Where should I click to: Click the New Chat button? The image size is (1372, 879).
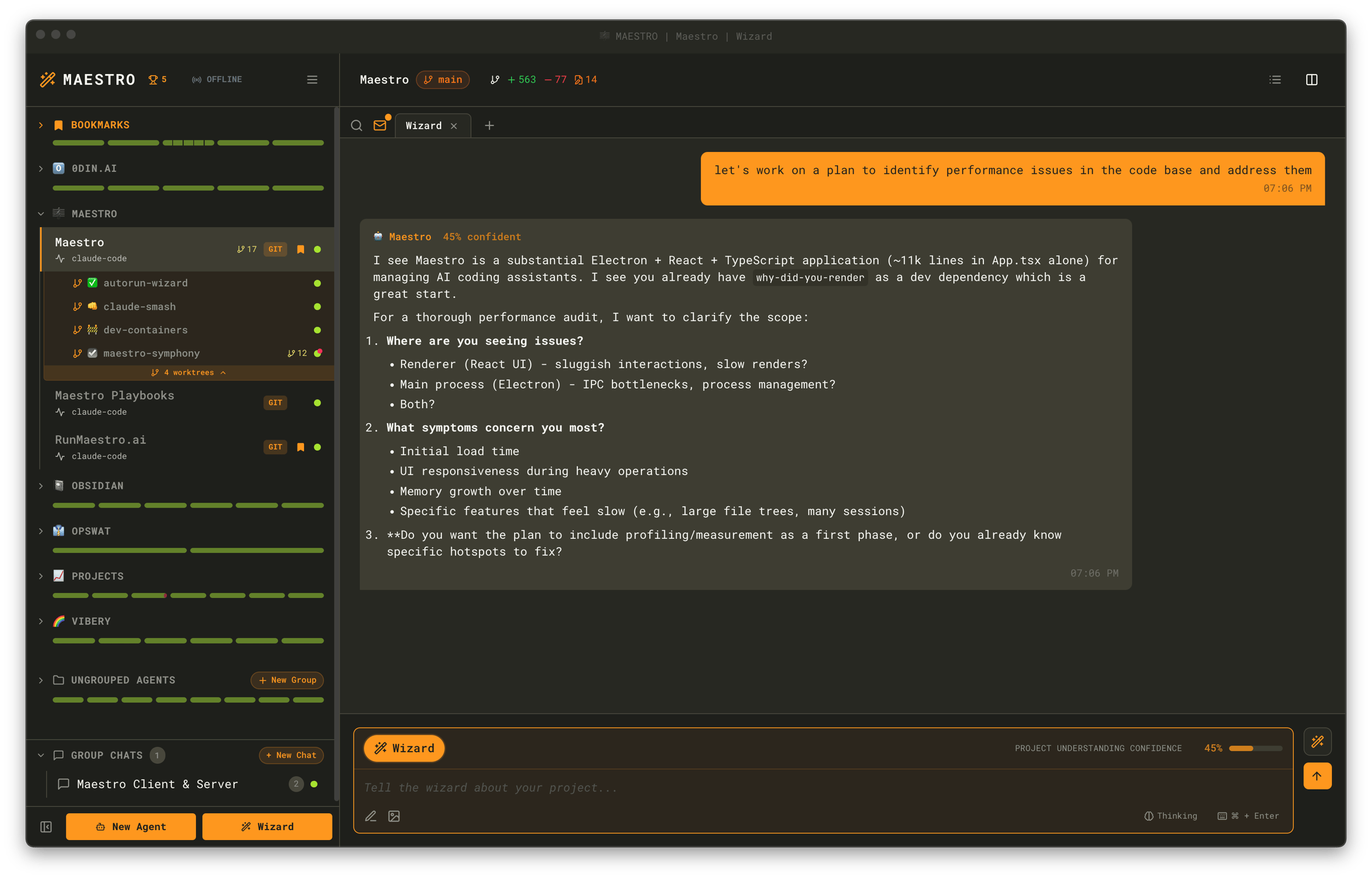click(x=291, y=755)
